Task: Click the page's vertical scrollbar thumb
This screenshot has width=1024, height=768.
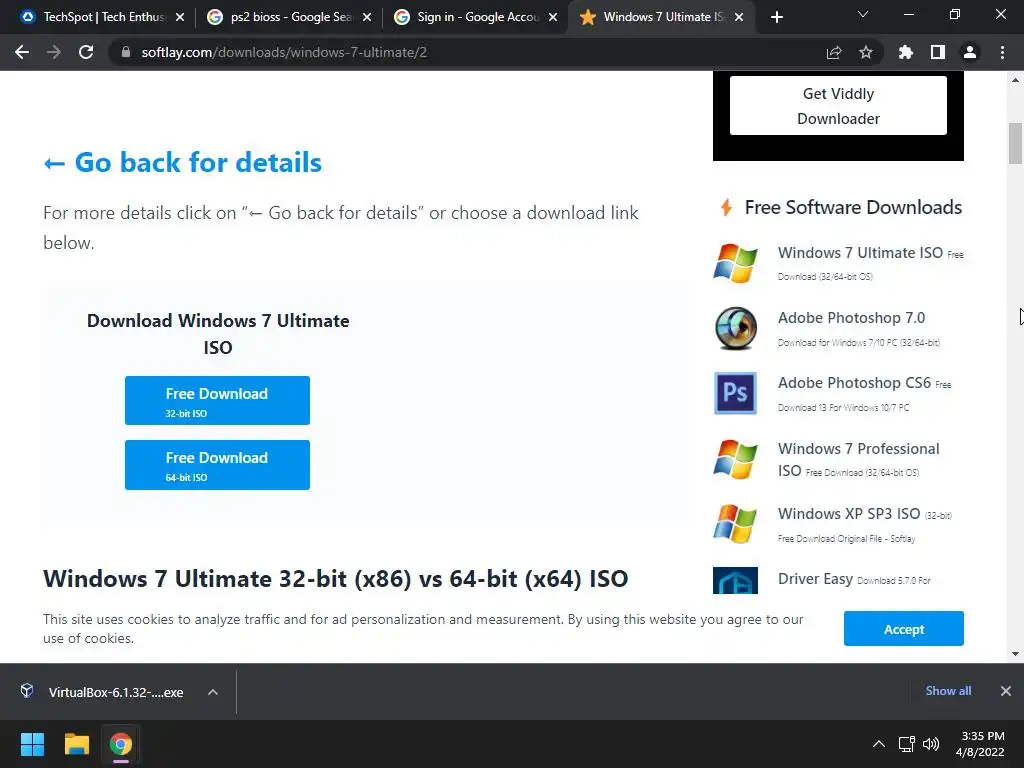Action: 1015,143
